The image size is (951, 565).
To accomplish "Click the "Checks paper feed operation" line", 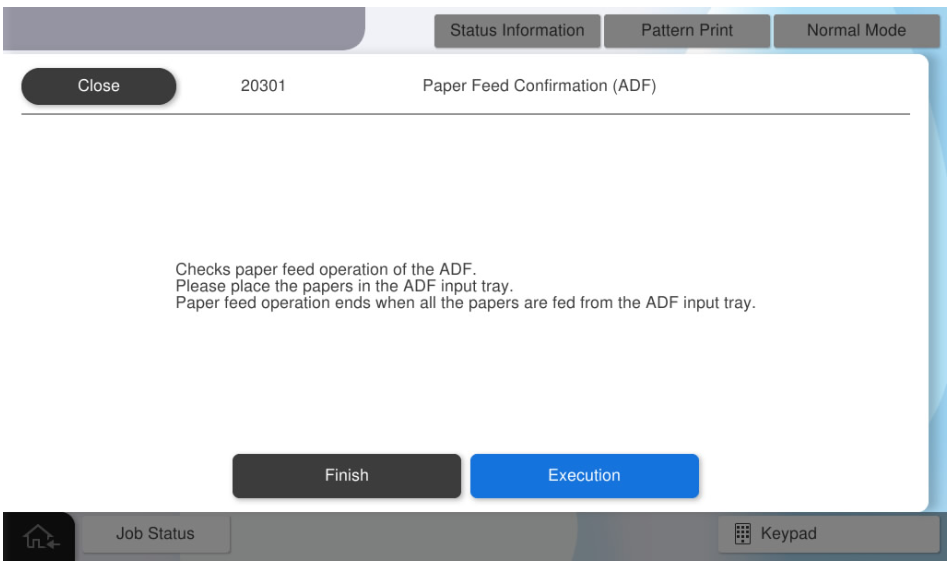I will tap(326, 269).
